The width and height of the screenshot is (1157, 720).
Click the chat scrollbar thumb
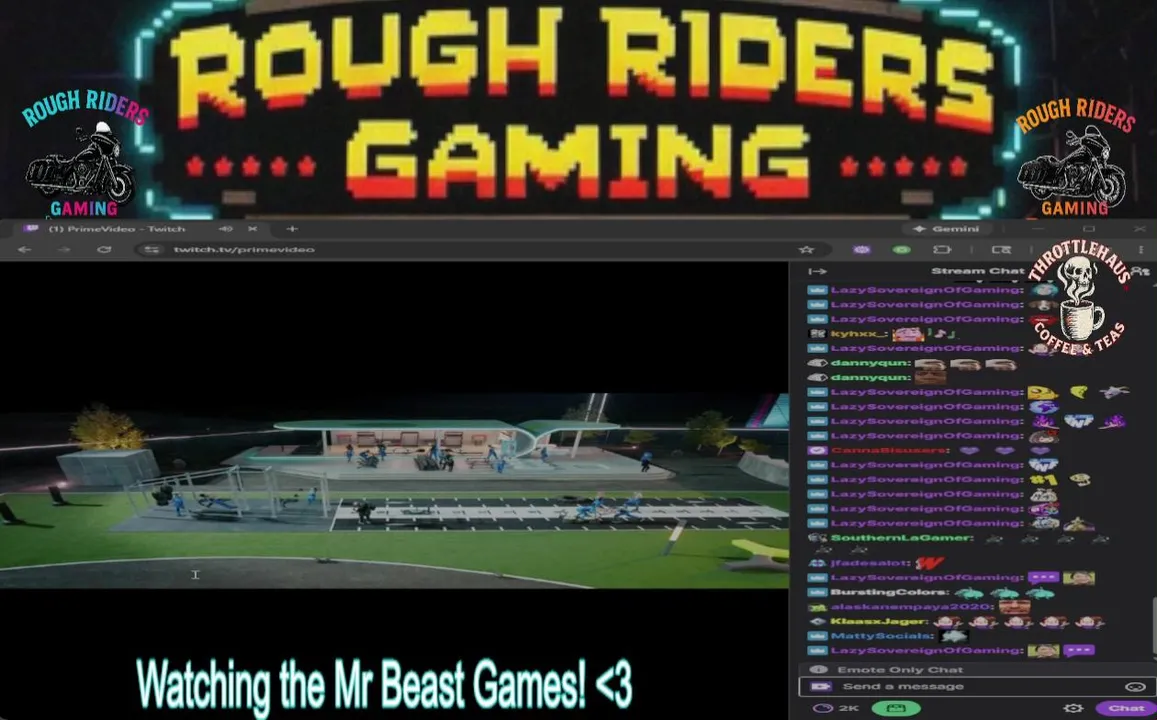point(1153,626)
